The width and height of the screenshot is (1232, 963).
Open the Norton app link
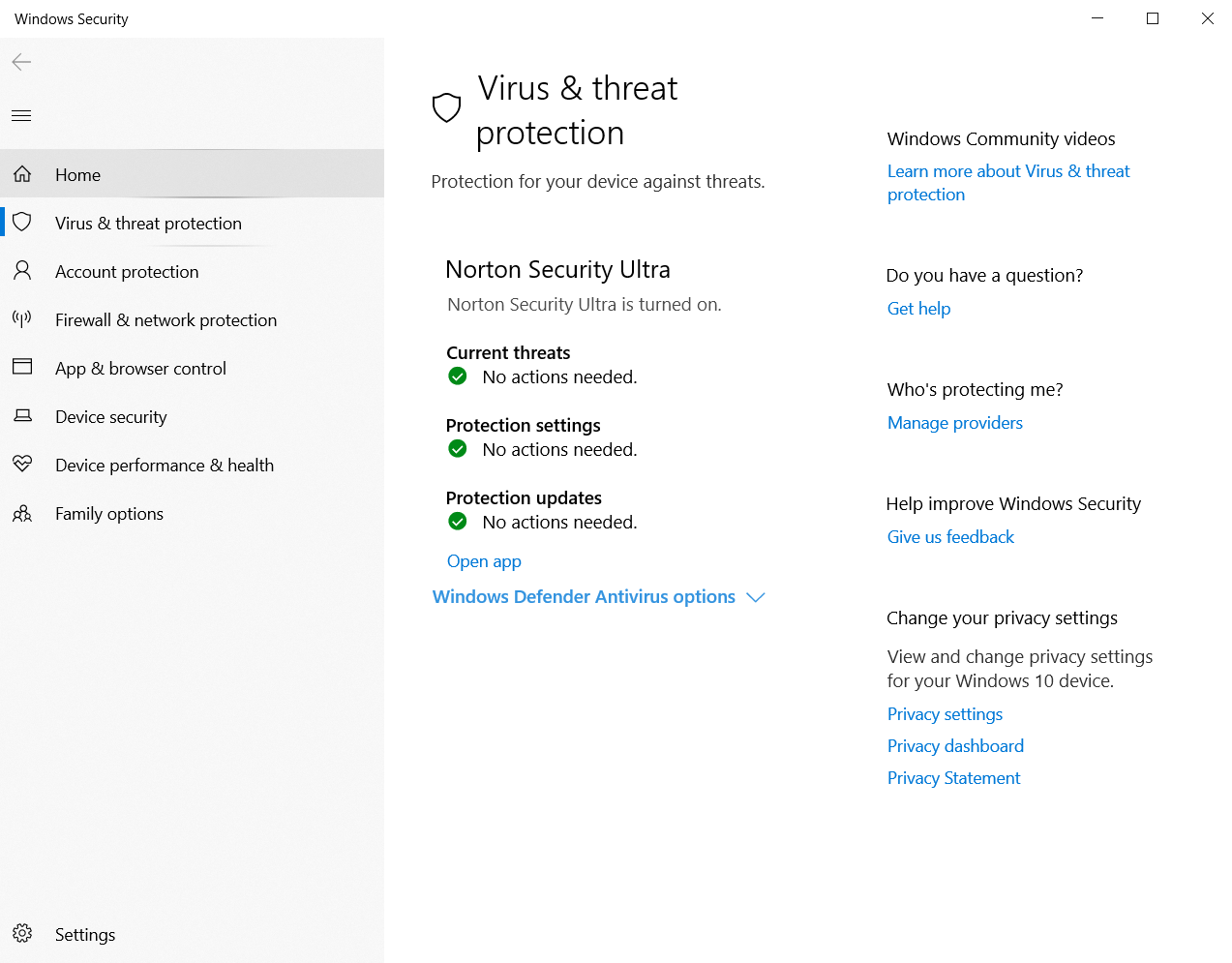(484, 561)
